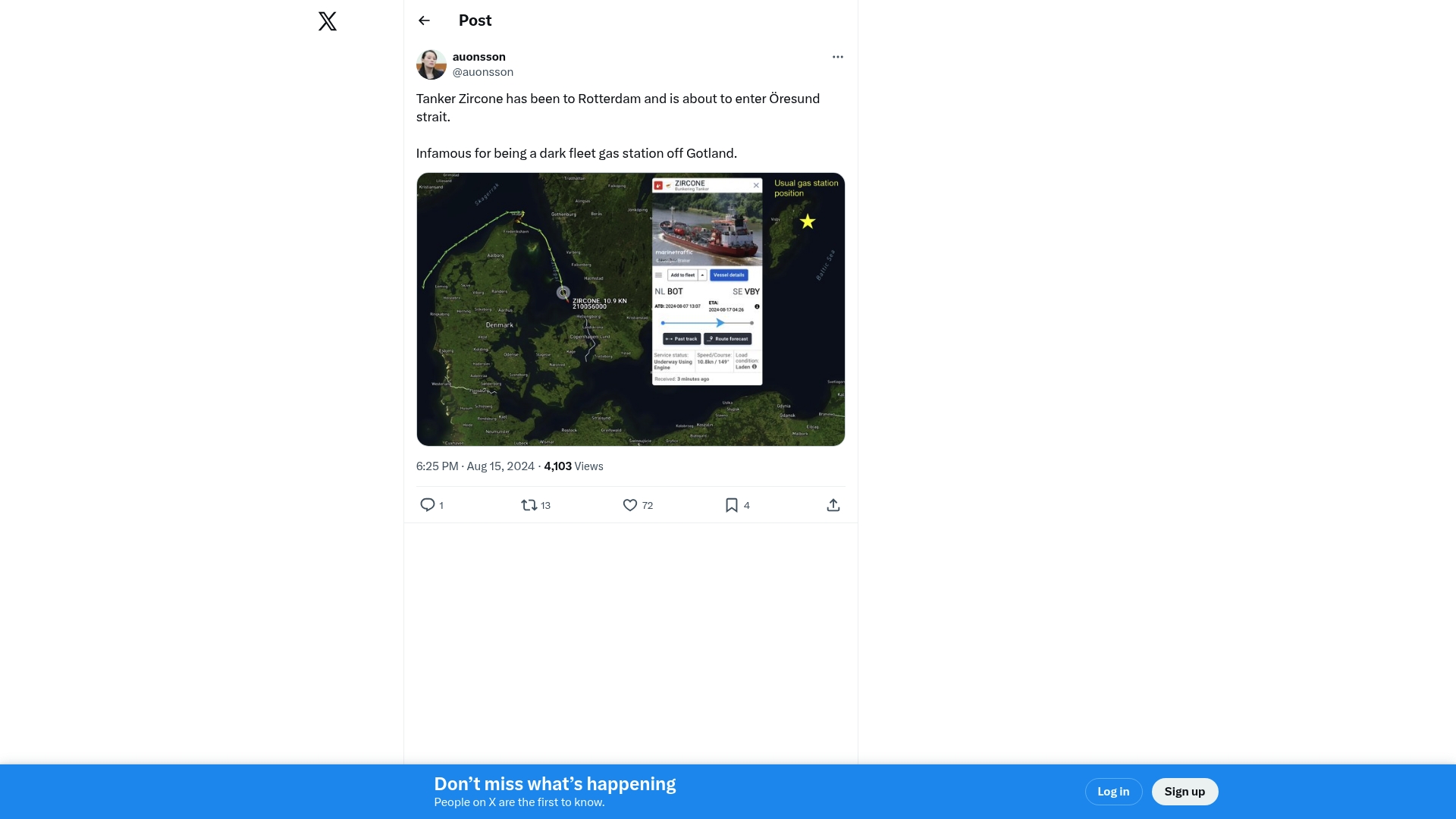Repost using the retweet icon
The width and height of the screenshot is (1456, 819).
point(529,505)
